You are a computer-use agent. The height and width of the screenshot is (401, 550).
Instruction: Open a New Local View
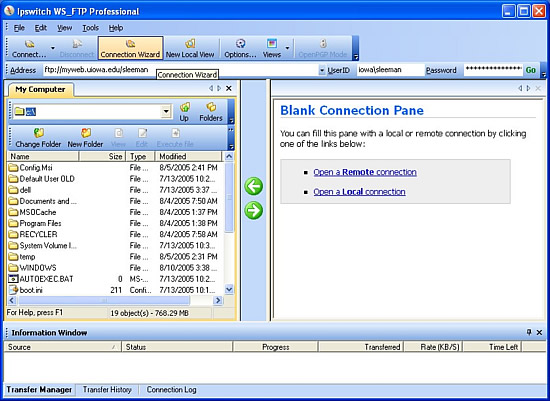click(190, 48)
